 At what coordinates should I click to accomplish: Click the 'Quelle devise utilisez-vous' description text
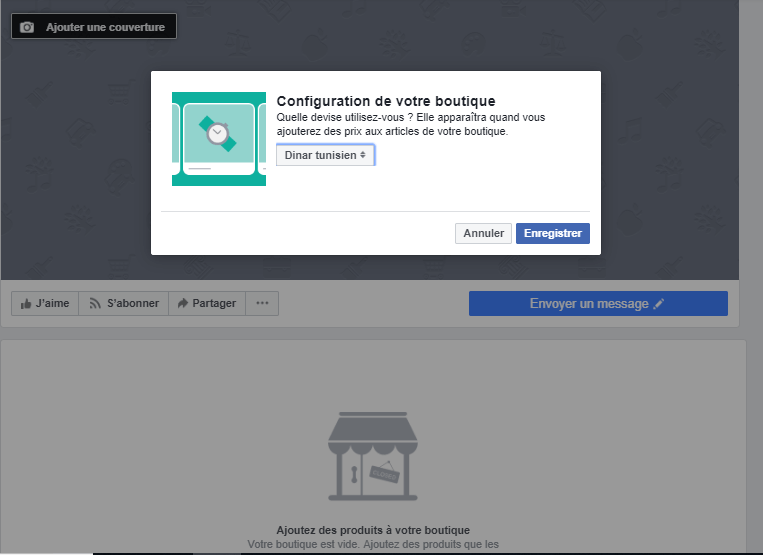pos(411,125)
